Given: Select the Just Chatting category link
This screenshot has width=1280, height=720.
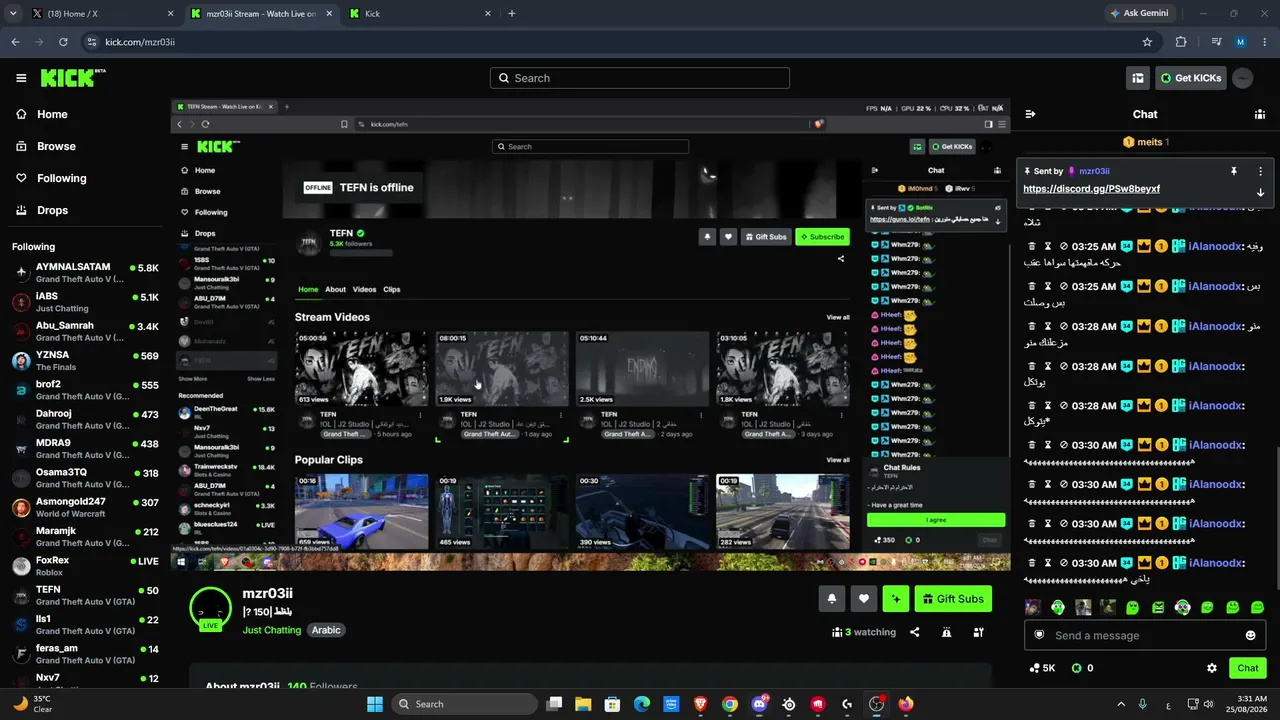Looking at the screenshot, I should coord(271,630).
